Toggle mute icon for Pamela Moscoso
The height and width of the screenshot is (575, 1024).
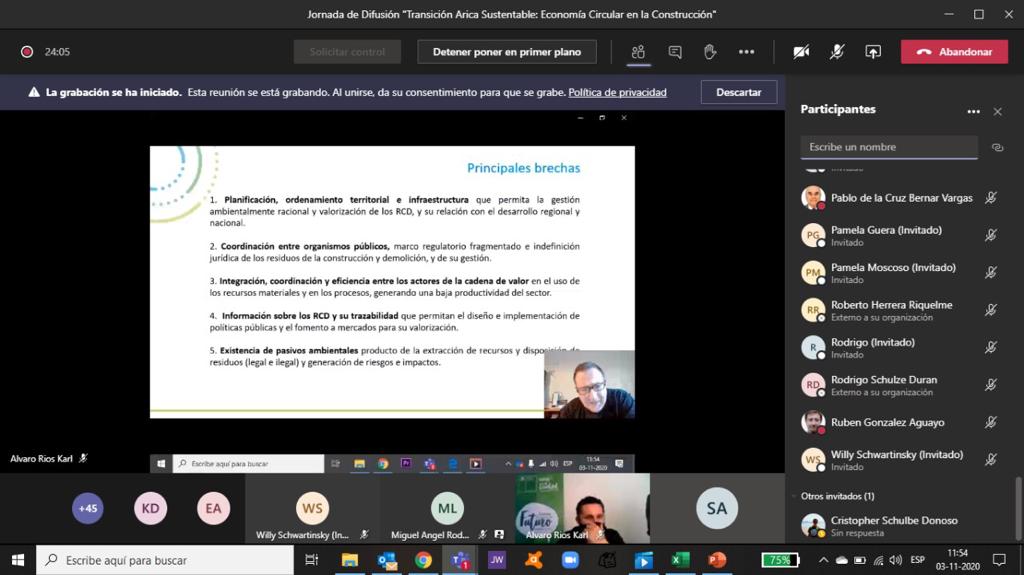coord(990,273)
